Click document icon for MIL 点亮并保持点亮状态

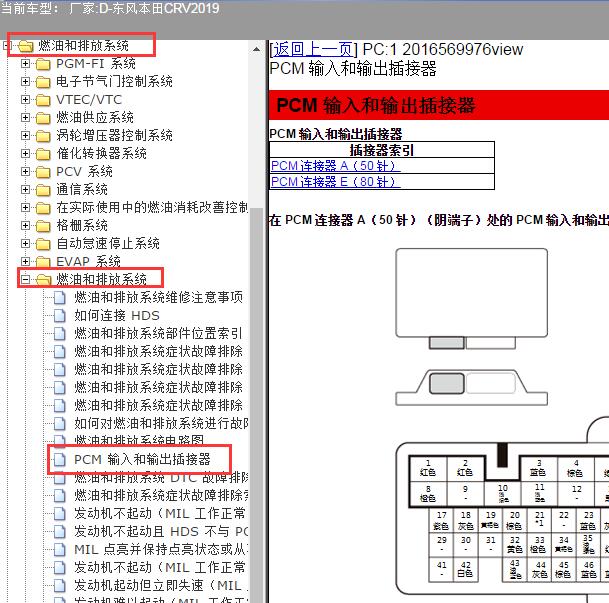(59, 549)
